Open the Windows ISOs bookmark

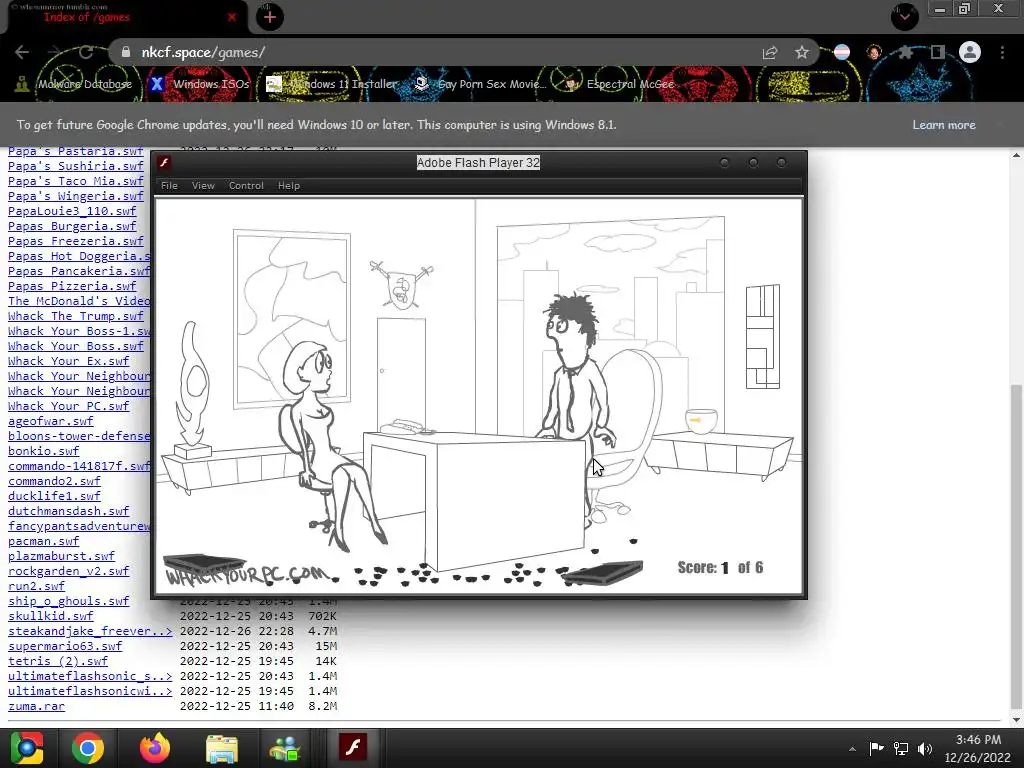coord(200,84)
